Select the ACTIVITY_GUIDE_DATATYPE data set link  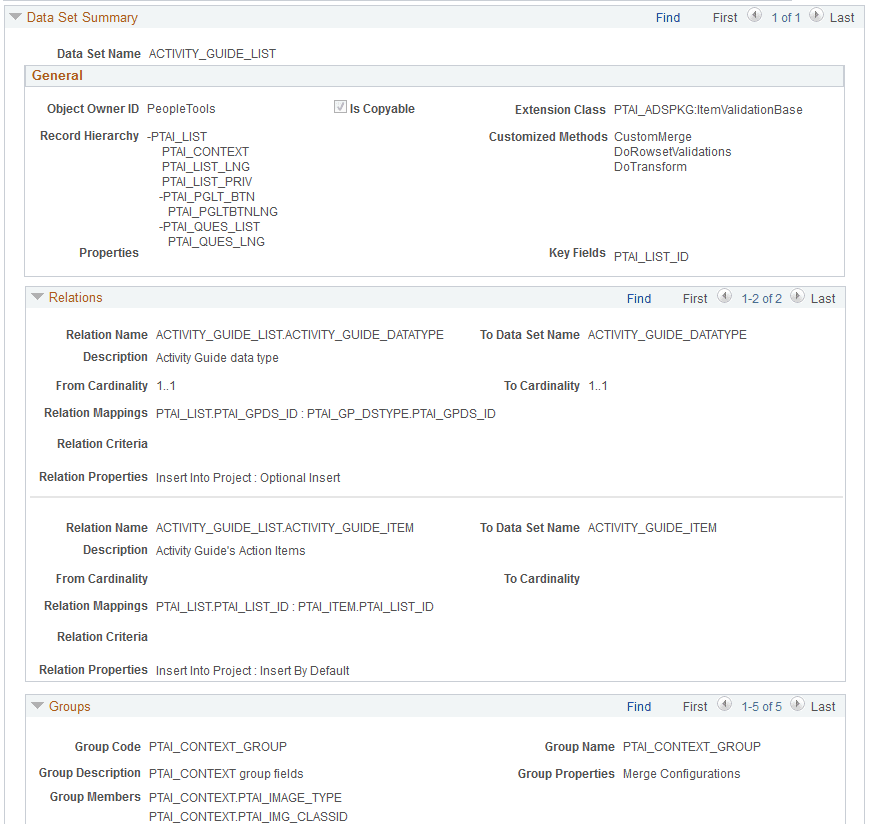click(667, 334)
